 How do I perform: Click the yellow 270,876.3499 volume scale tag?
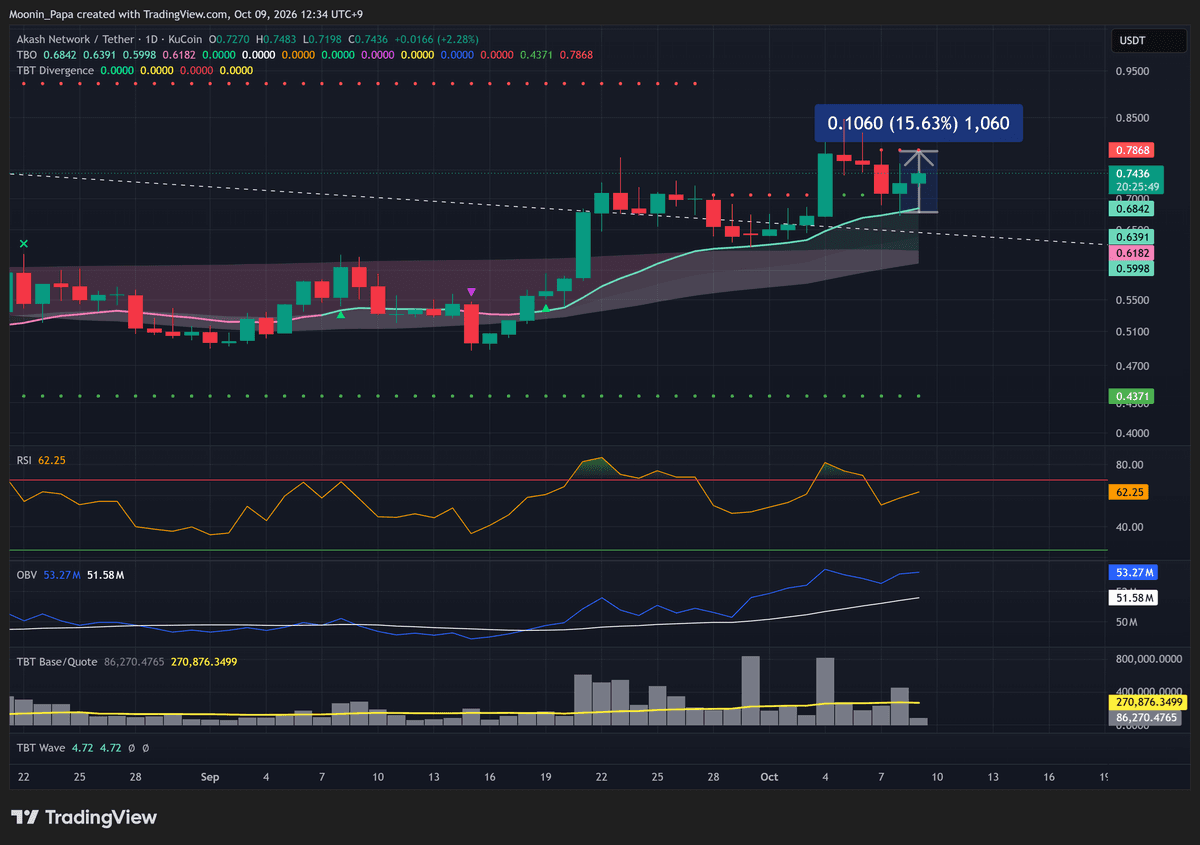tap(1147, 702)
